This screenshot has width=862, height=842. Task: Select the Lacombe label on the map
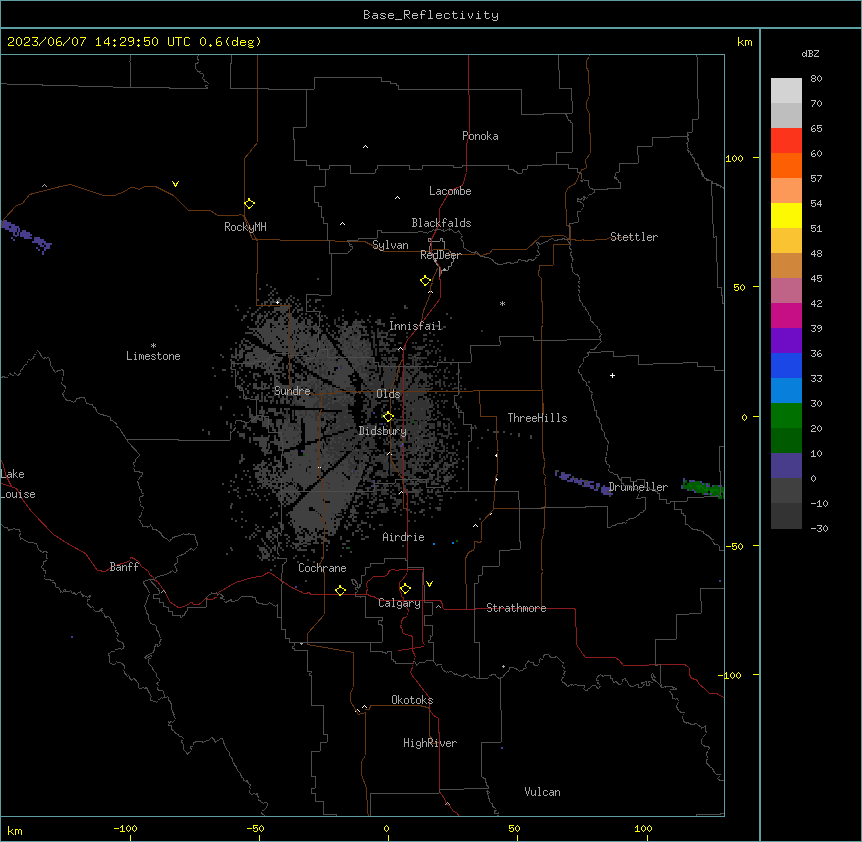pos(450,191)
